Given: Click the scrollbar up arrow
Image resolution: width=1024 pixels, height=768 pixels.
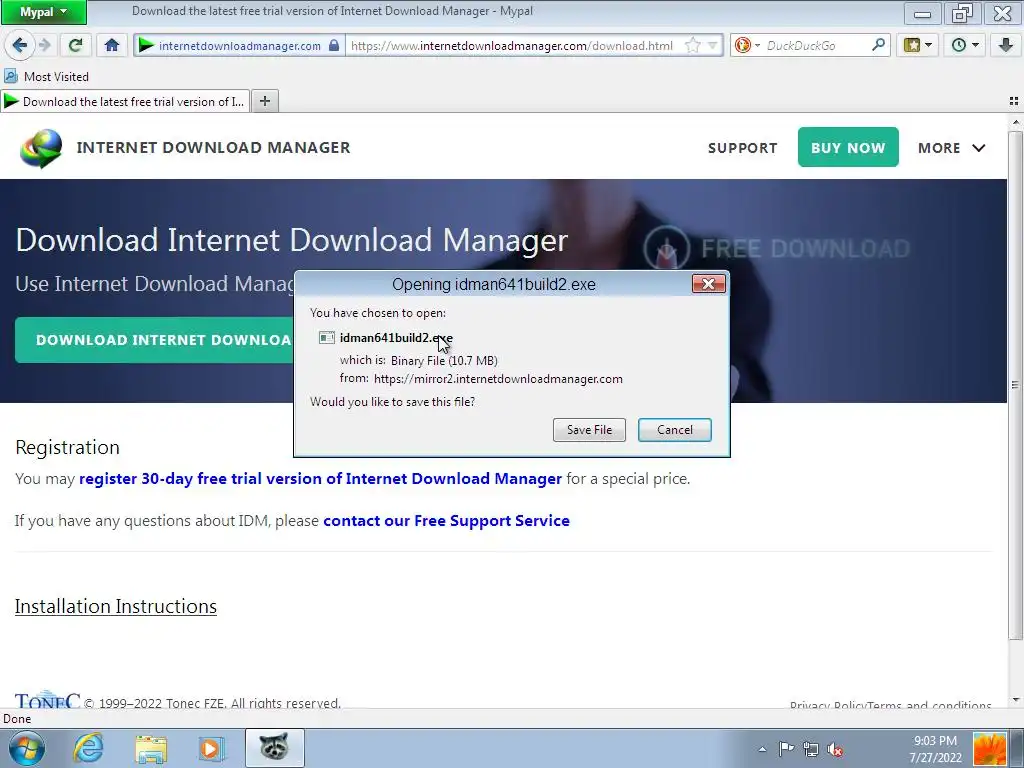Looking at the screenshot, I should click(x=1015, y=122).
